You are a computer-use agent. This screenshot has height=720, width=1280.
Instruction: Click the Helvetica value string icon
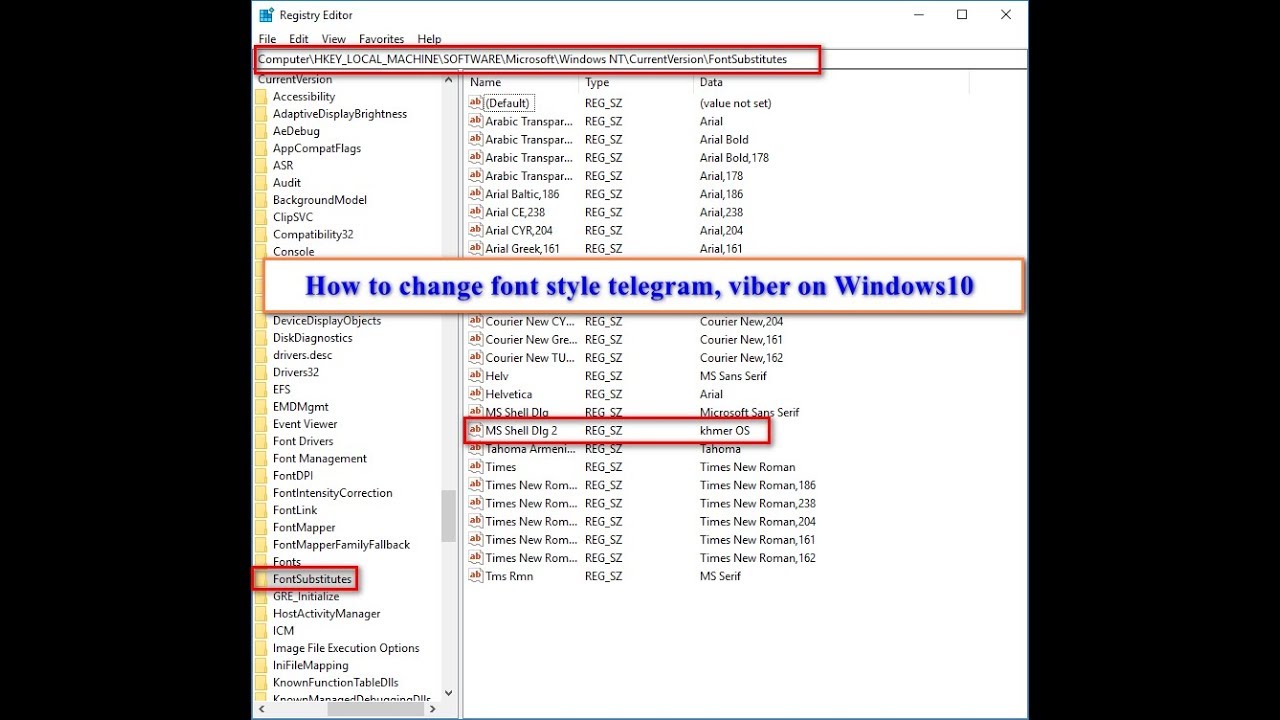476,394
